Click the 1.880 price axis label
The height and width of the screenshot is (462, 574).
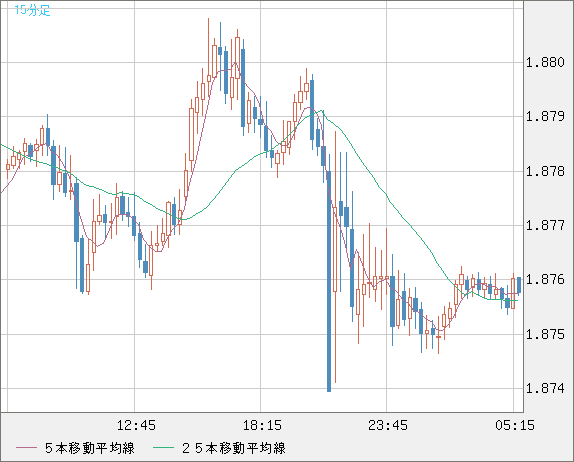coord(545,62)
